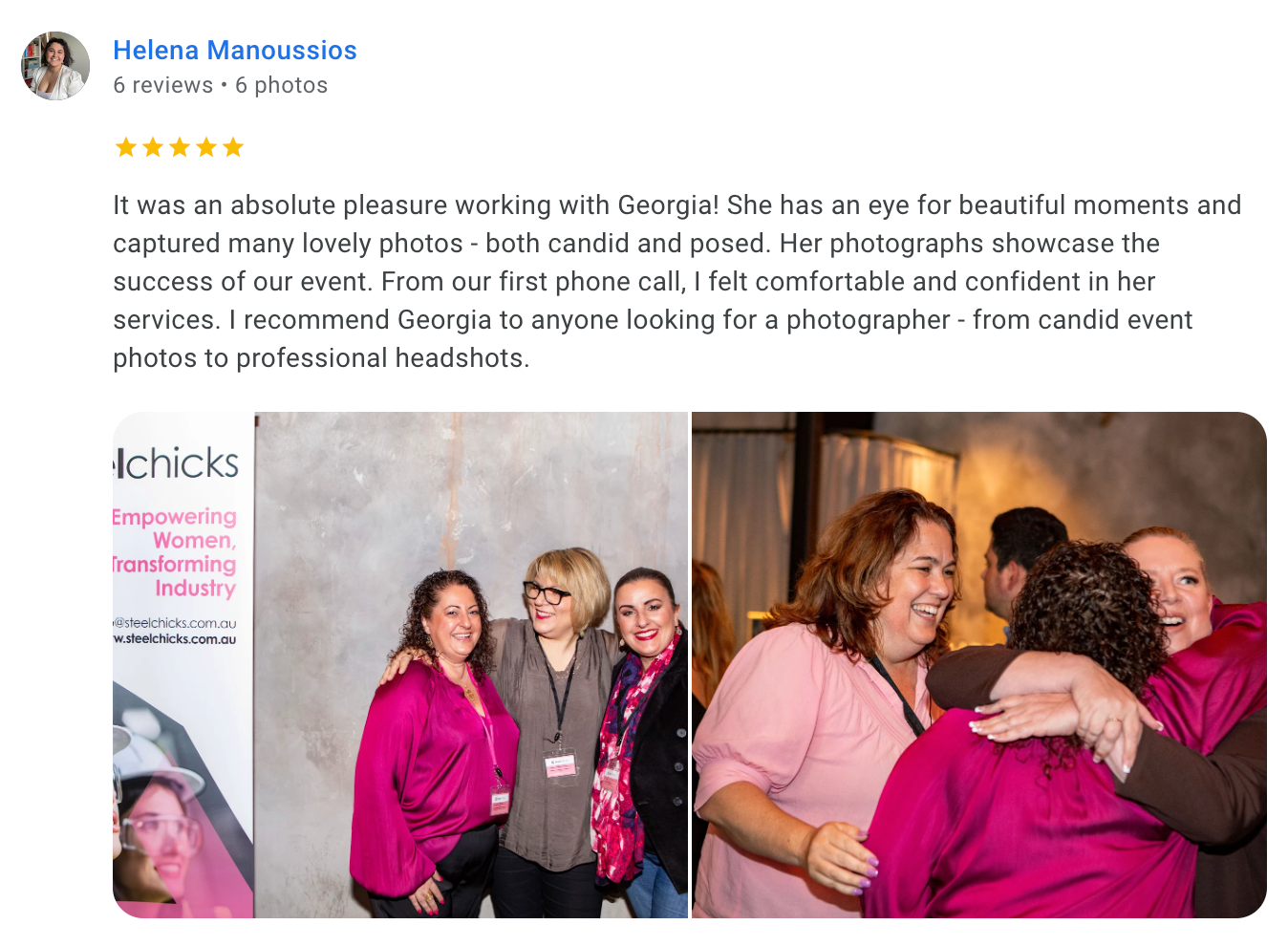Viewport: 1288px width, 946px height.
Task: Click the review text about Georgia
Action: (x=676, y=281)
